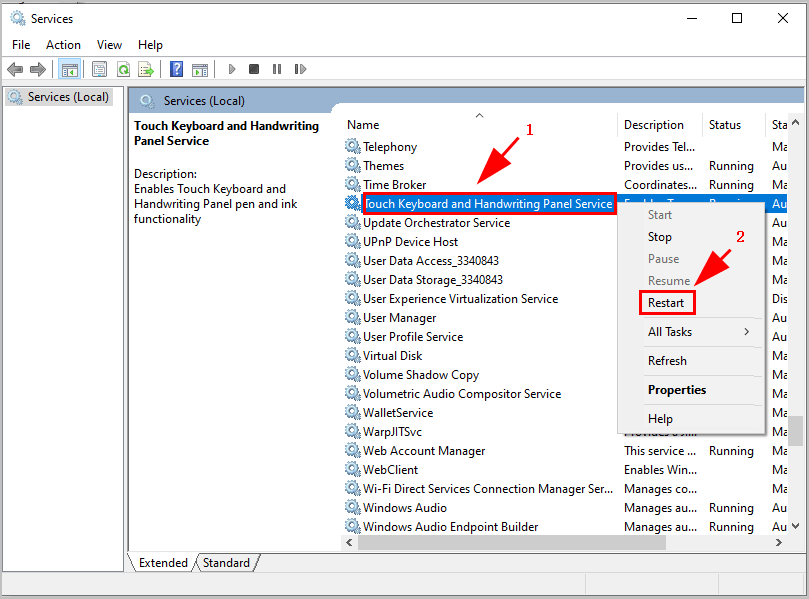
Task: Click the list's scroll down arrow
Action: point(796,526)
